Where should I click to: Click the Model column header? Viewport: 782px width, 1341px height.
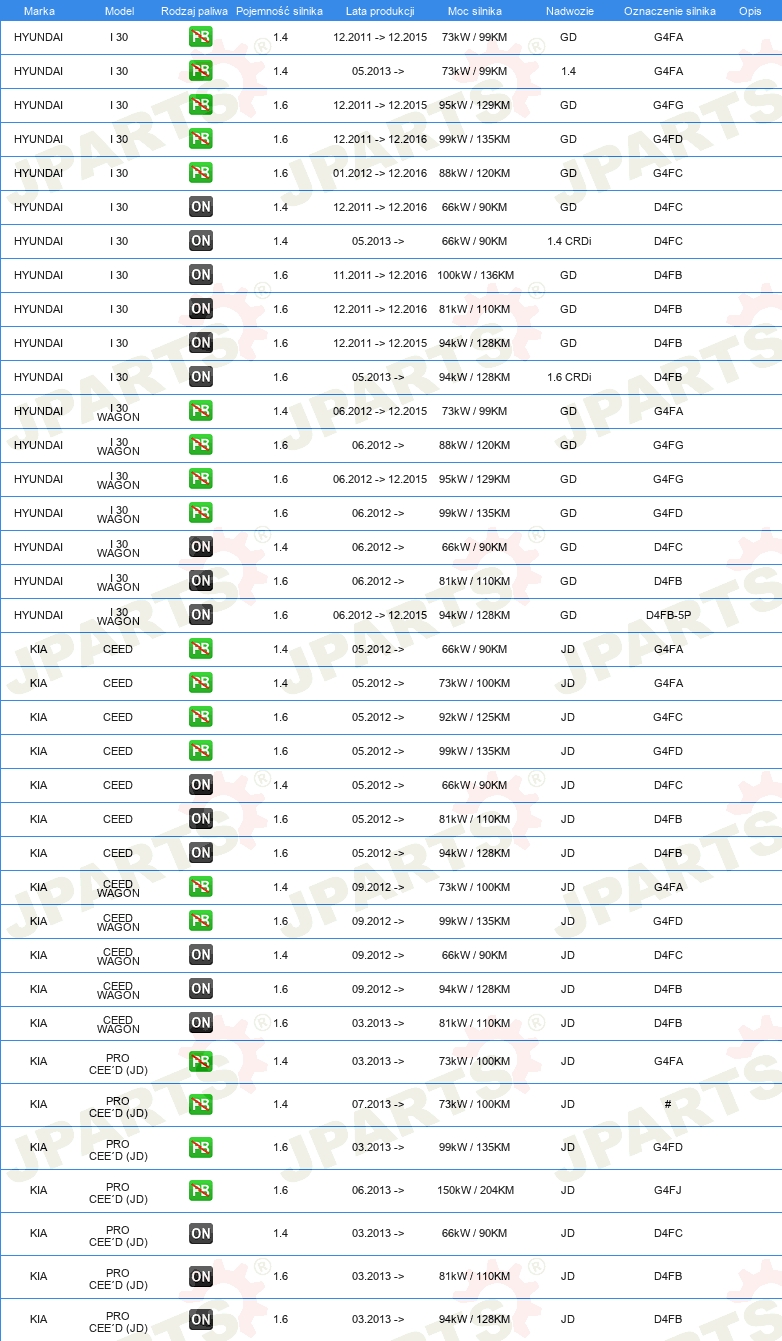[119, 10]
